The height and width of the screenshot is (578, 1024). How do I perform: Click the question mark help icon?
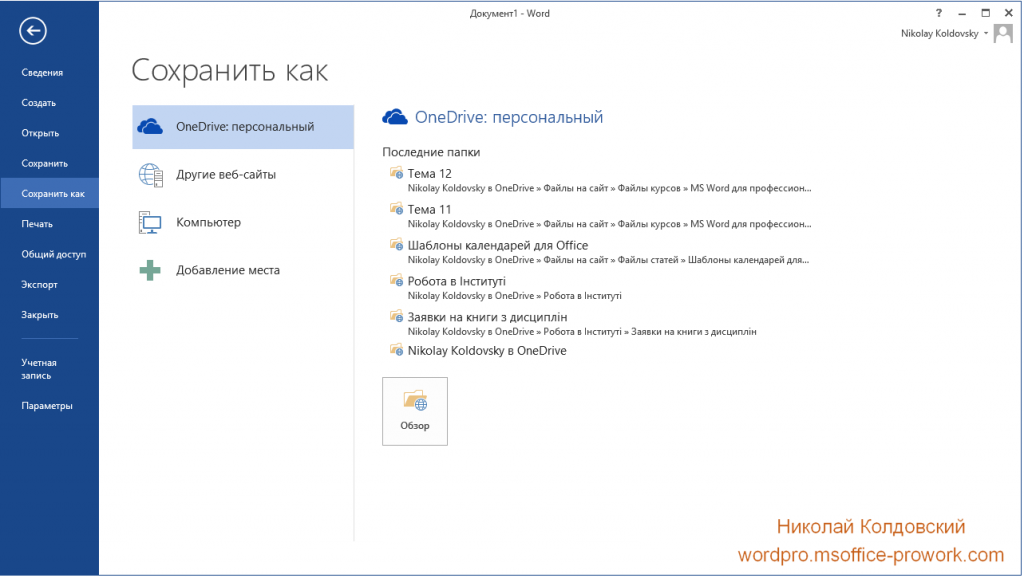[939, 13]
